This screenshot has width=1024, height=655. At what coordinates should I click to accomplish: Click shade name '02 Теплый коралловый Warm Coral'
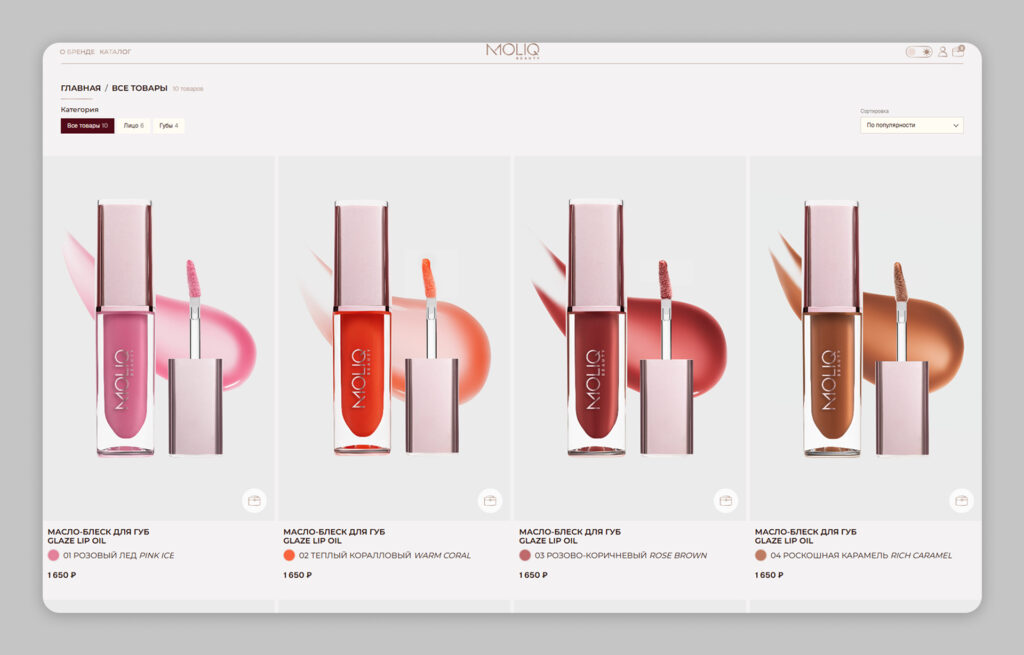tap(385, 555)
